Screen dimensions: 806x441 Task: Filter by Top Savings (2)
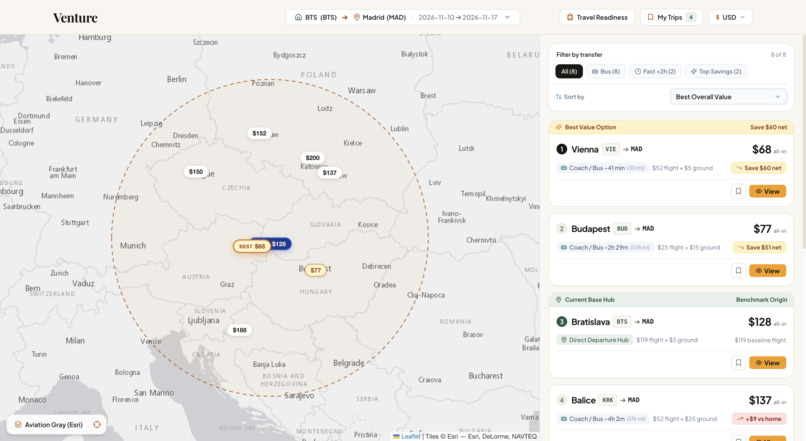click(x=716, y=71)
